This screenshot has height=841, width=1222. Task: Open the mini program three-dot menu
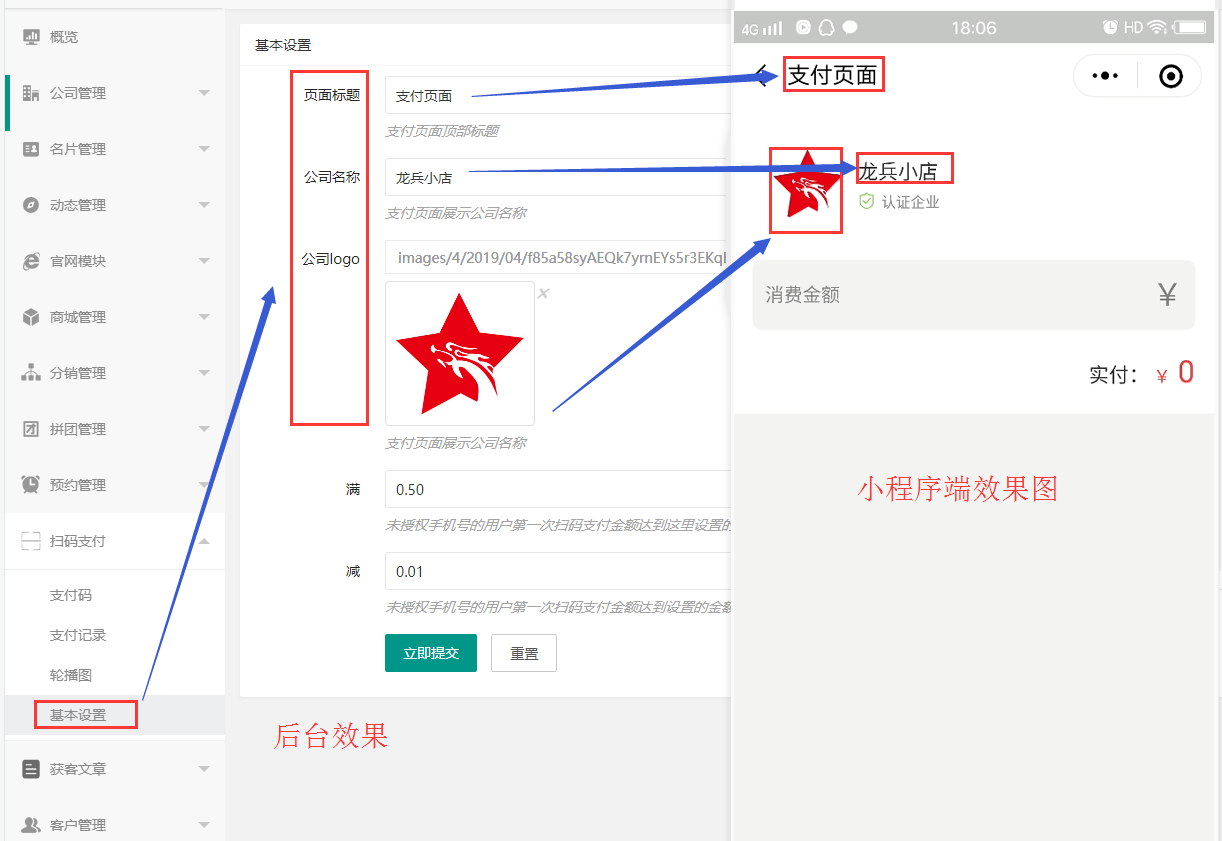point(1105,76)
